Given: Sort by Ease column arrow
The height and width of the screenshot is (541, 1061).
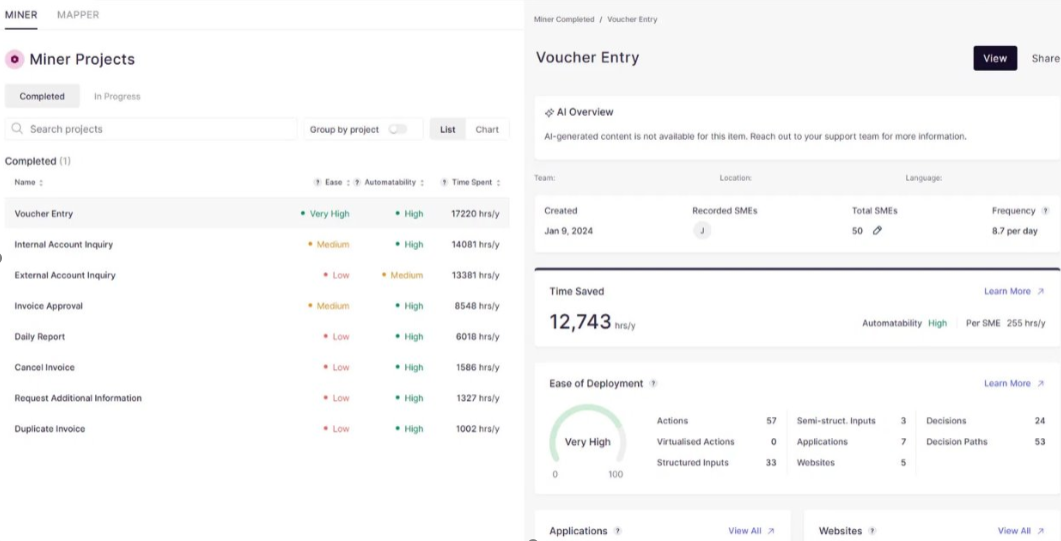Looking at the screenshot, I should point(348,183).
